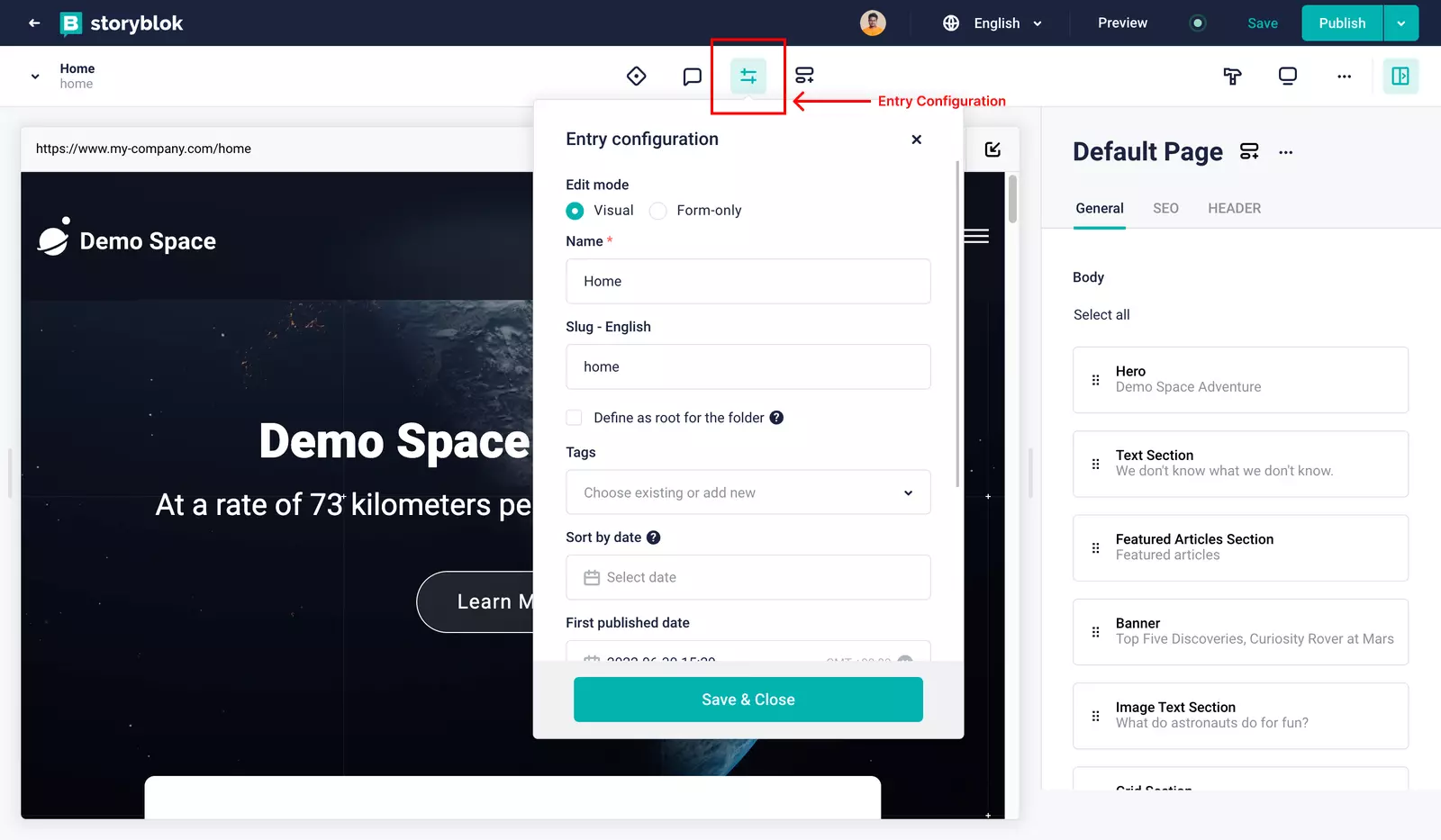Image resolution: width=1441 pixels, height=840 pixels.
Task: Open the discussions comment bubble icon
Action: point(692,76)
